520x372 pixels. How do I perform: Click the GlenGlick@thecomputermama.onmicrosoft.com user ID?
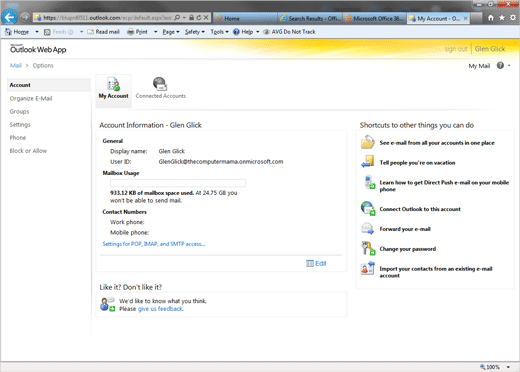(221, 162)
